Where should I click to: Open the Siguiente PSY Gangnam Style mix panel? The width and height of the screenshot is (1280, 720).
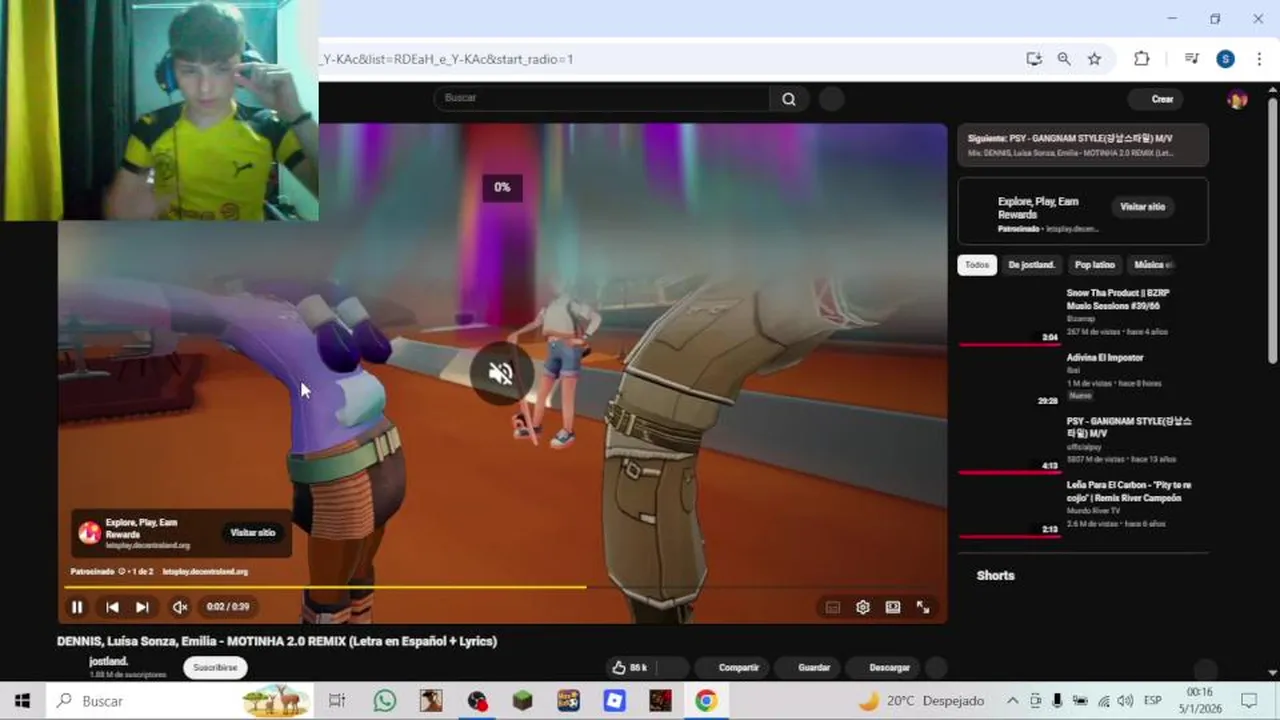click(x=1083, y=145)
